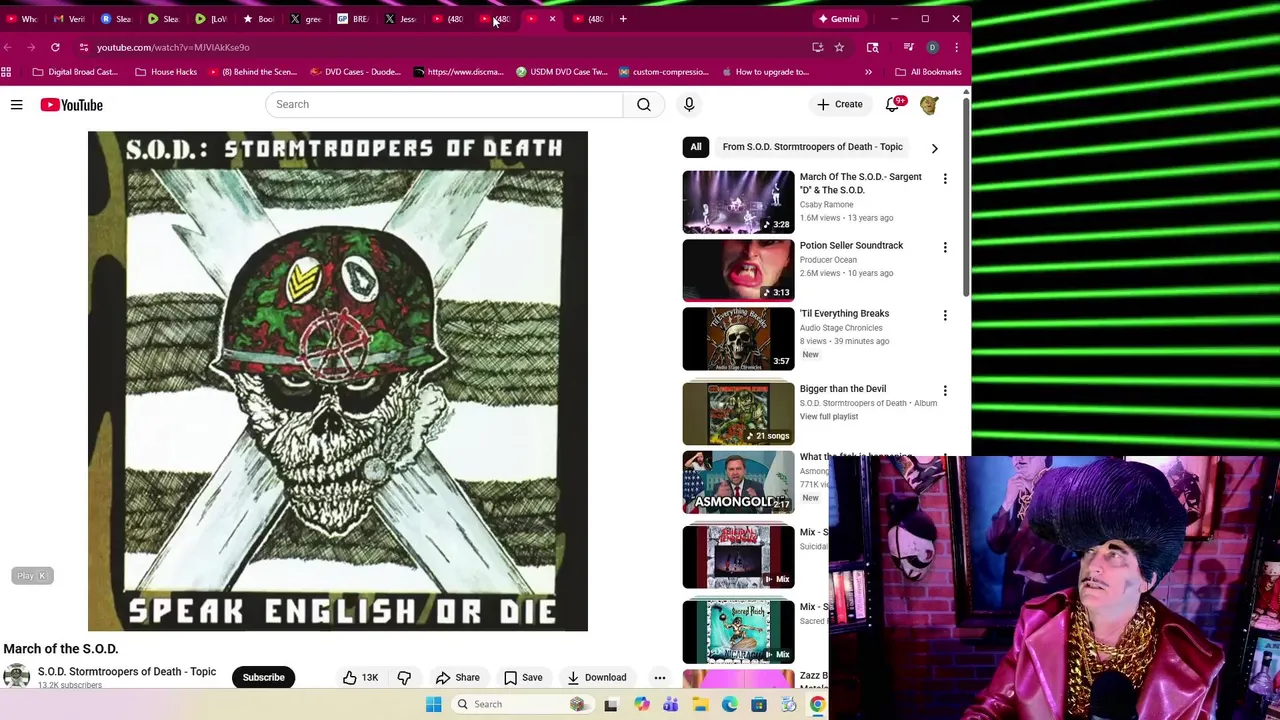The image size is (1280, 720).
Task: Open the YouTube account avatar menu
Action: pyautogui.click(x=929, y=104)
